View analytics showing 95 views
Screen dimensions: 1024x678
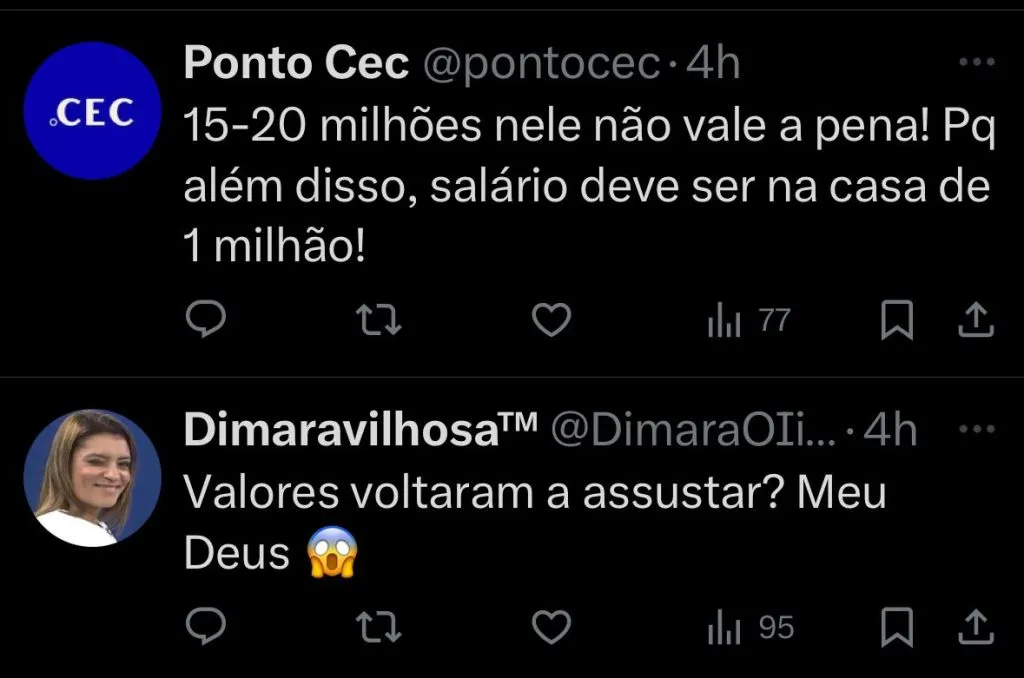click(751, 629)
